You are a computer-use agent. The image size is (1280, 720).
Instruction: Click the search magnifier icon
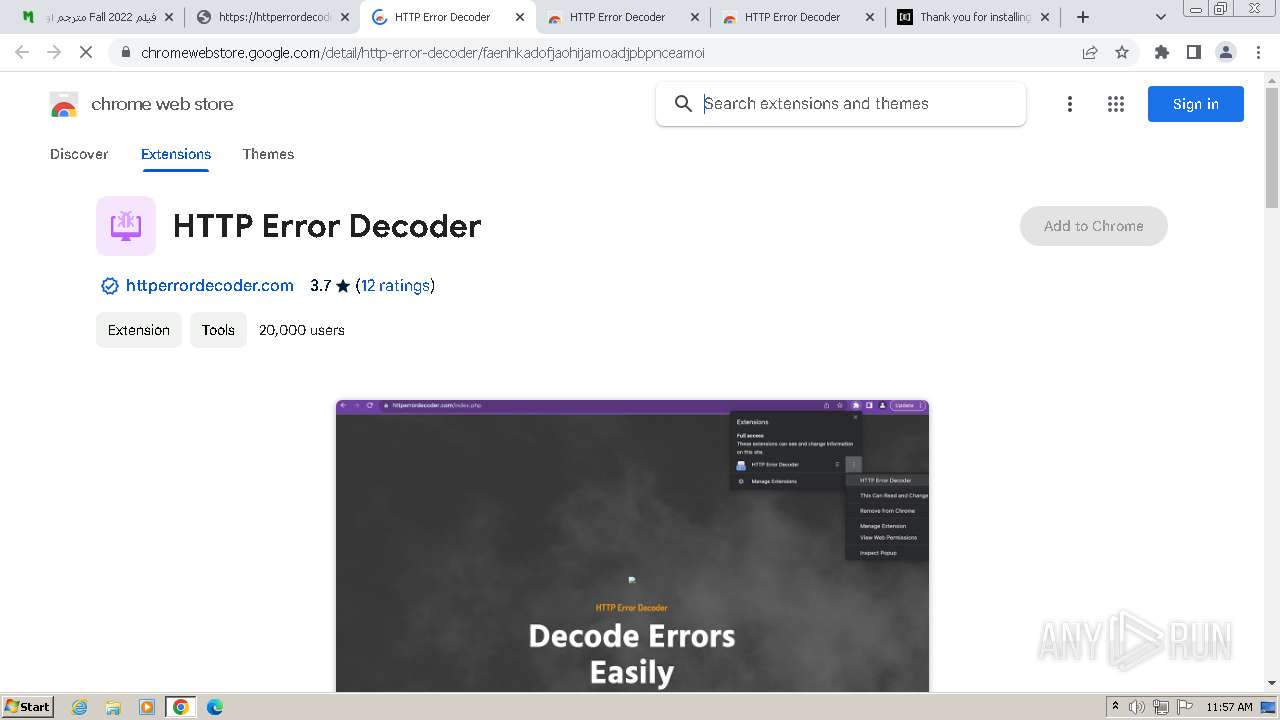684,104
